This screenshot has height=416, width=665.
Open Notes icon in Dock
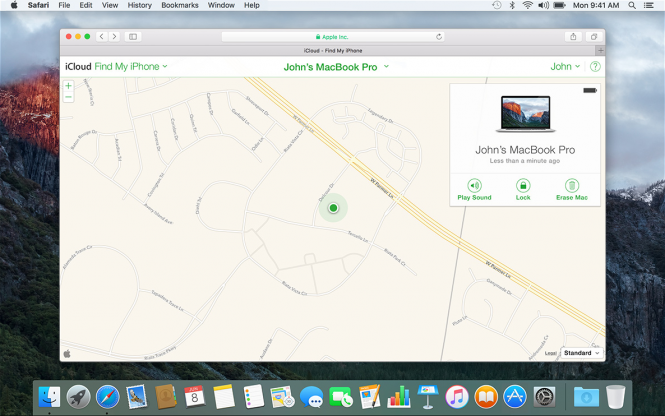pyautogui.click(x=224, y=397)
